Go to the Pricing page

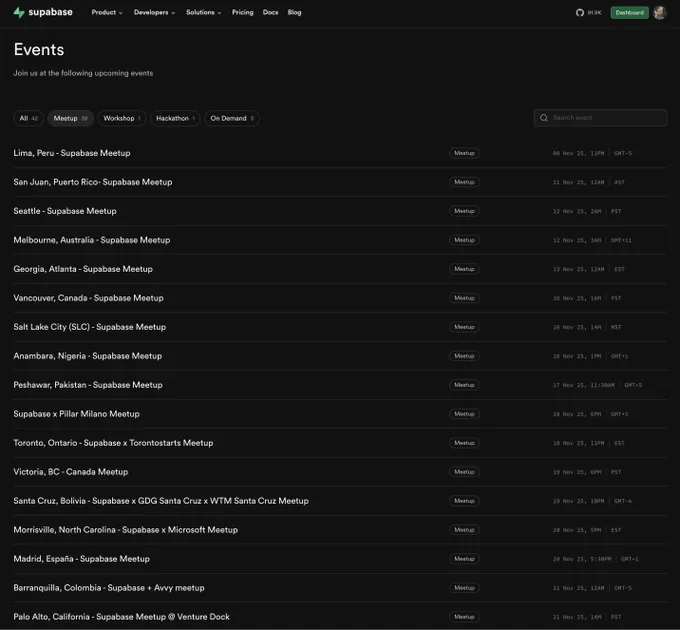242,13
